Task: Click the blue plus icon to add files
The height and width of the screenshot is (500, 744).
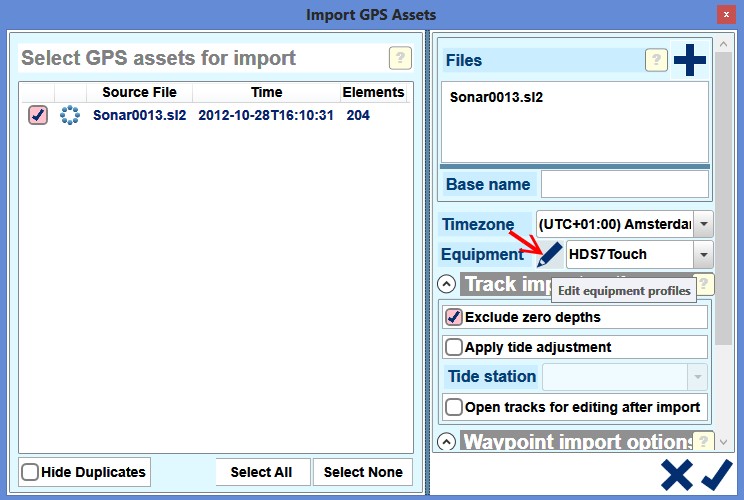Action: point(689,61)
